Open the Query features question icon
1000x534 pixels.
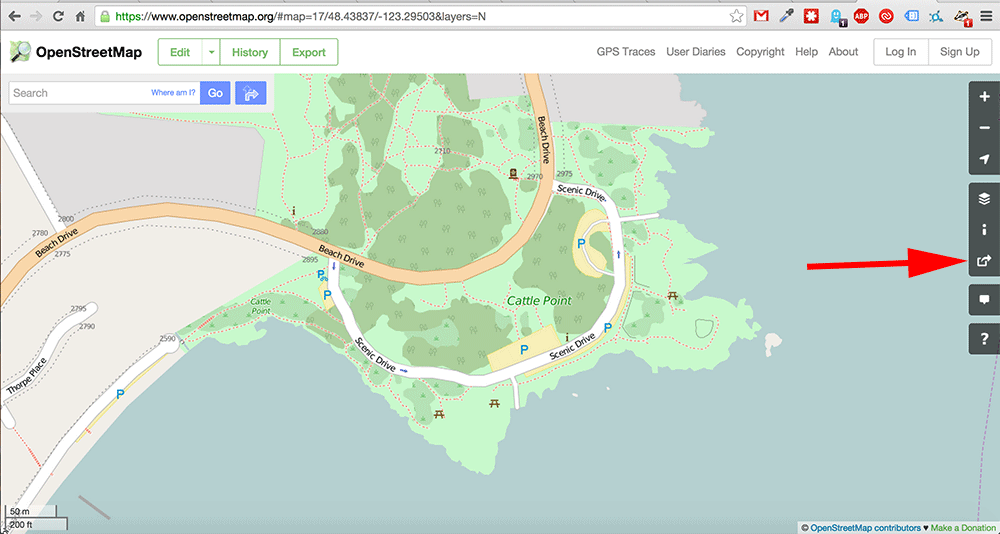984,339
